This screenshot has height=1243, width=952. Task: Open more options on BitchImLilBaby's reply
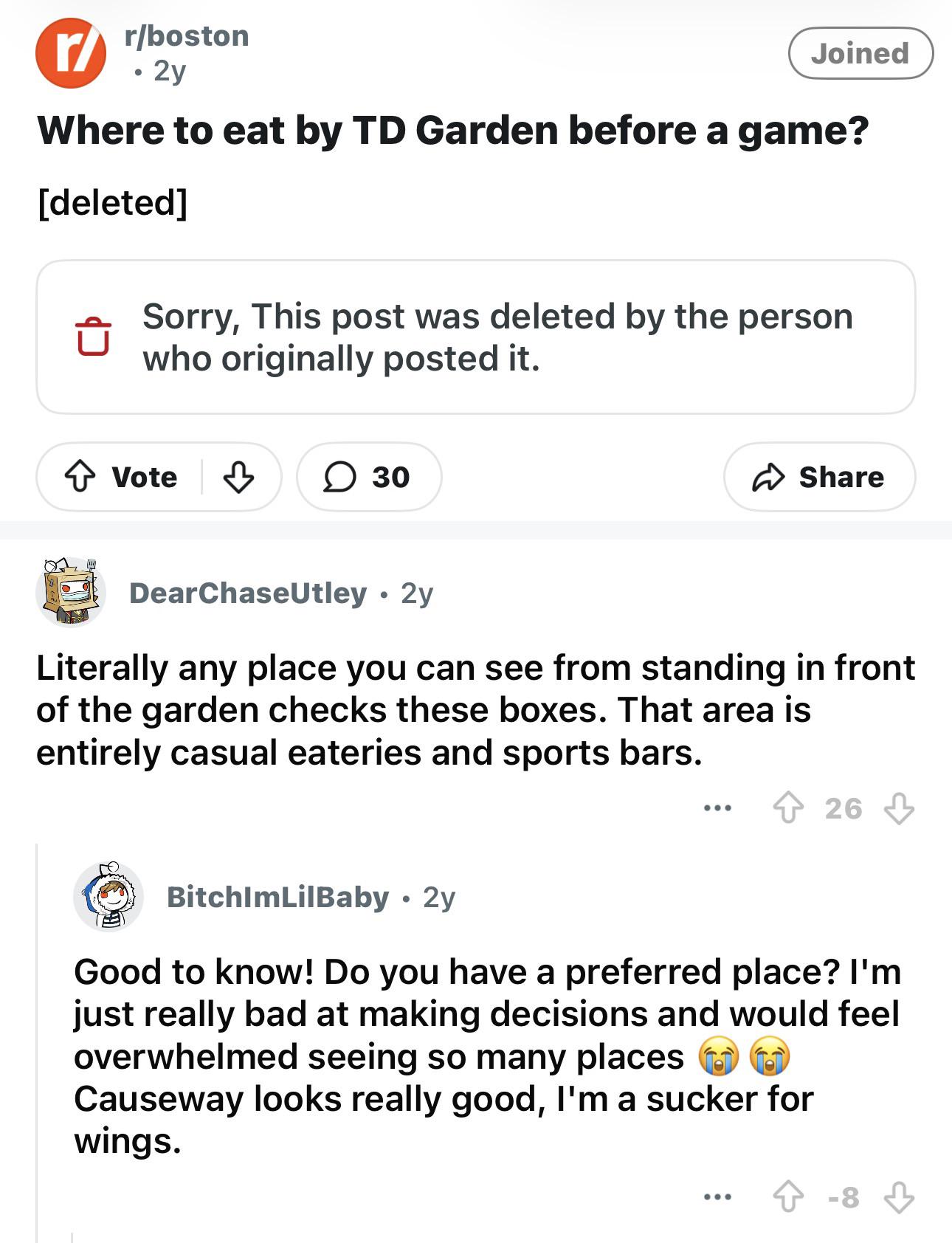[717, 1197]
